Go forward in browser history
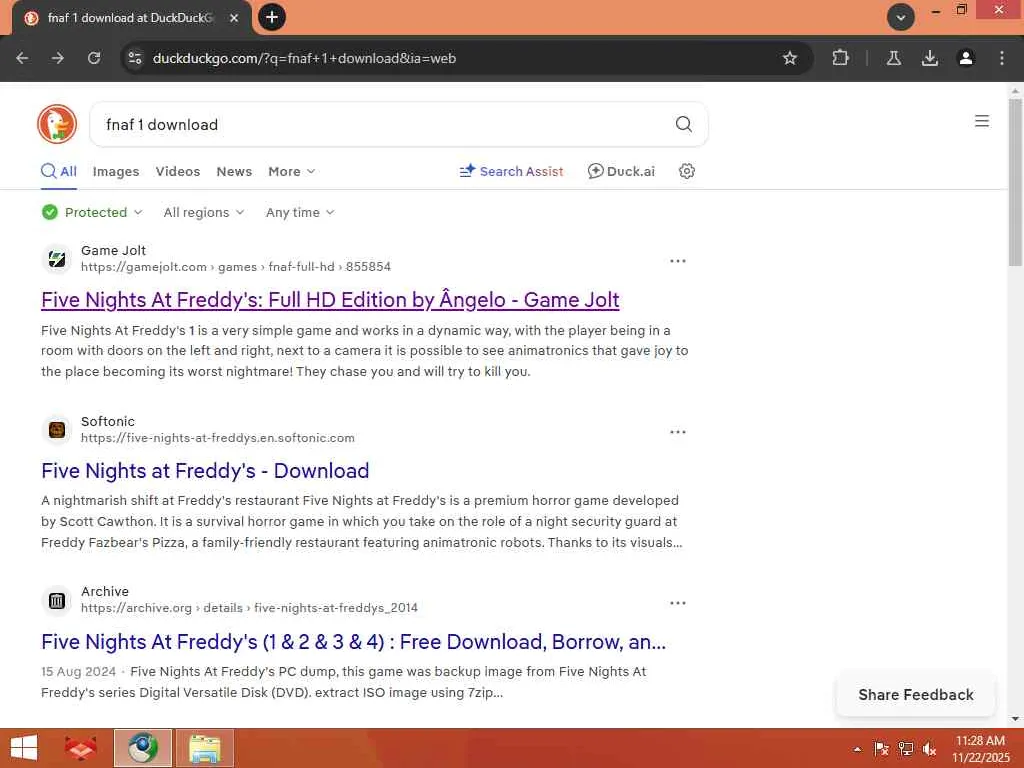This screenshot has height=768, width=1024. [x=58, y=58]
